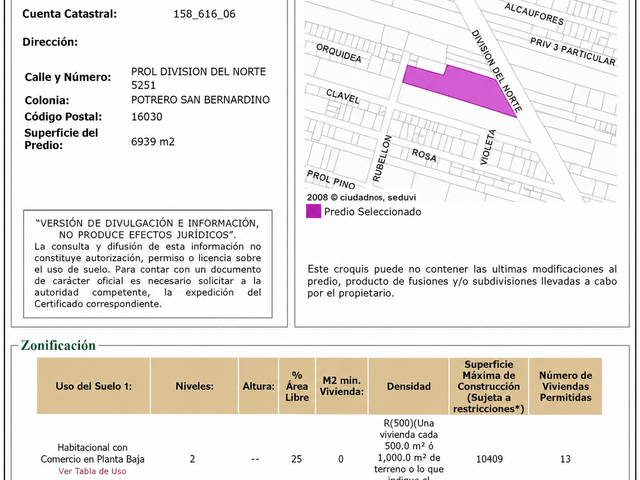This screenshot has width=640, height=480.
Task: Click the CLAVEL street label on the map
Action: click(343, 97)
